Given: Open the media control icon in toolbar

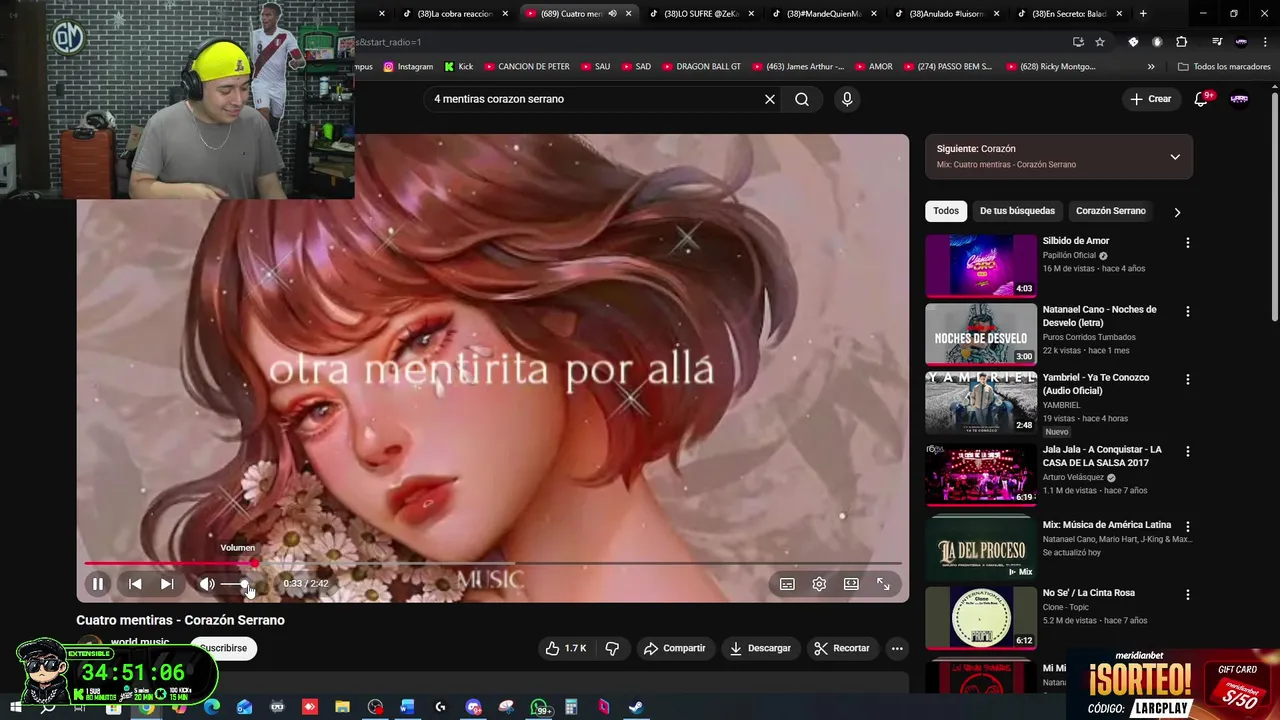Looking at the screenshot, I should pos(1217,42).
